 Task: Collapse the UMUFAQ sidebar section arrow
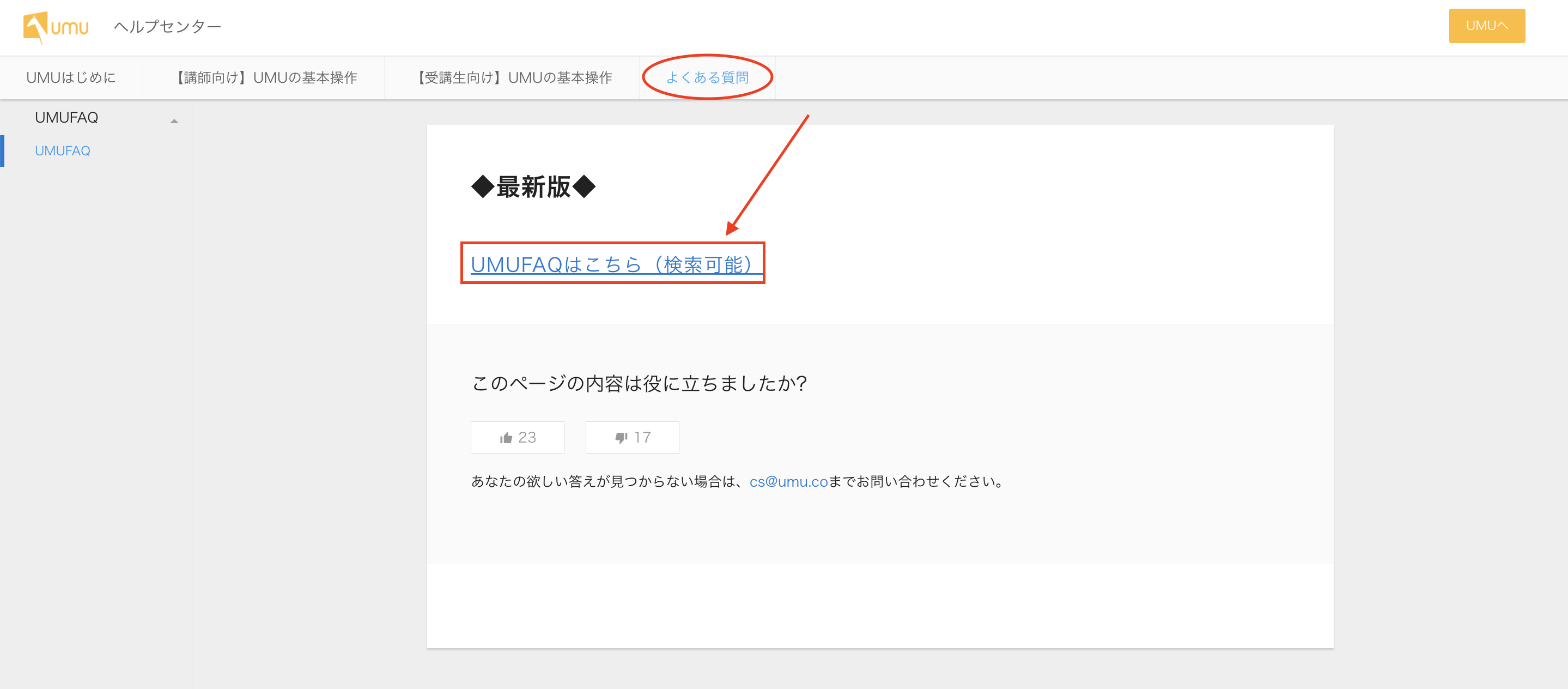(x=174, y=120)
